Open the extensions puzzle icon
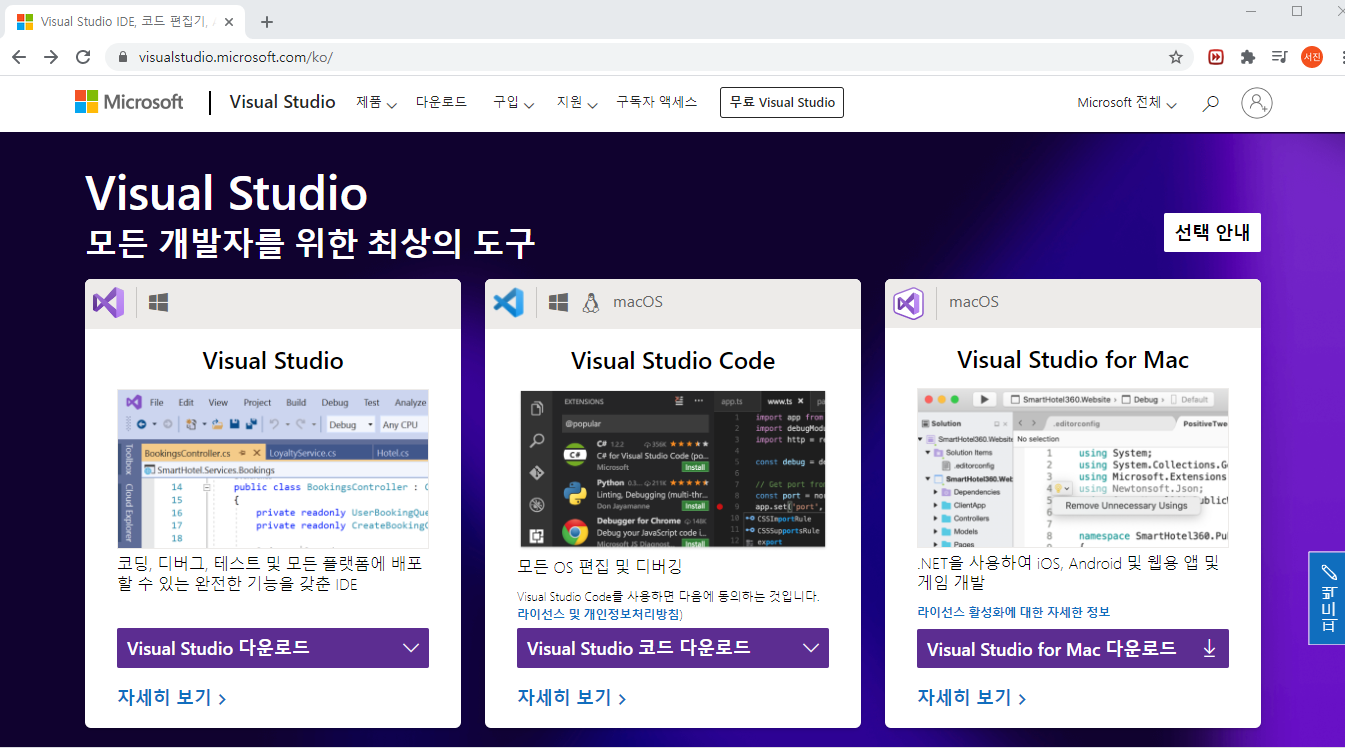This screenshot has height=749, width=1345. 1247,57
